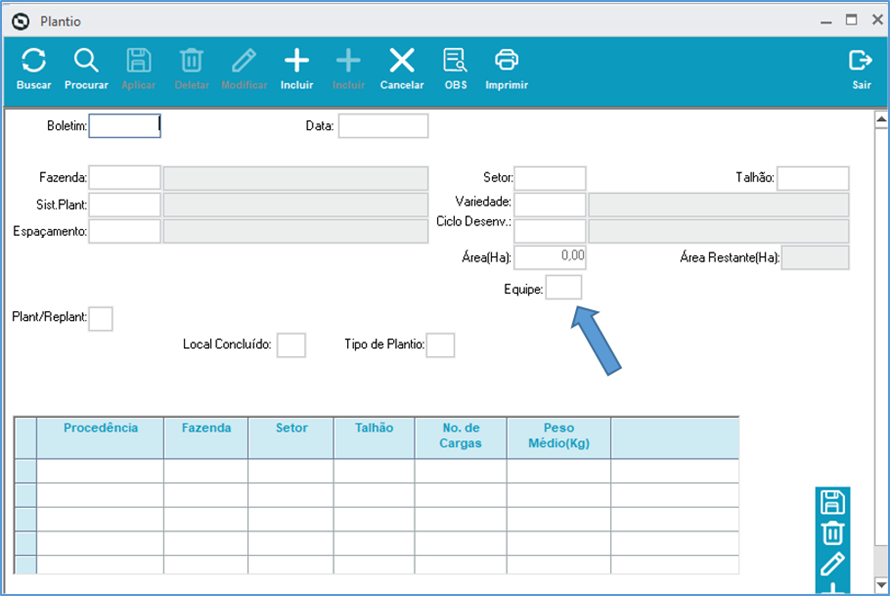Minimize the Plantio window
Viewport: 890px width, 596px height.
click(826, 22)
